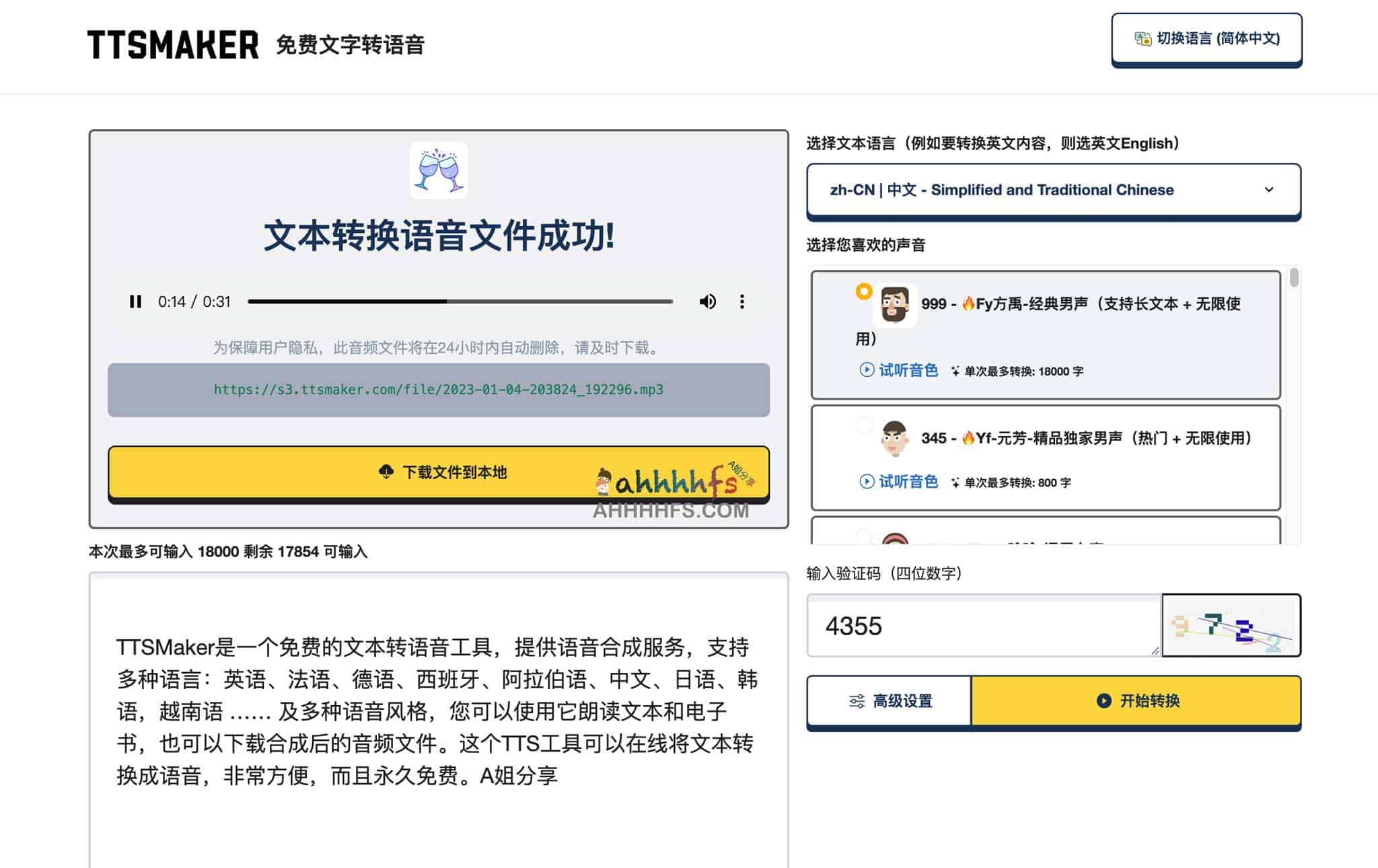The width and height of the screenshot is (1378, 868).
Task: Click the generated mp3 file link
Action: [437, 389]
